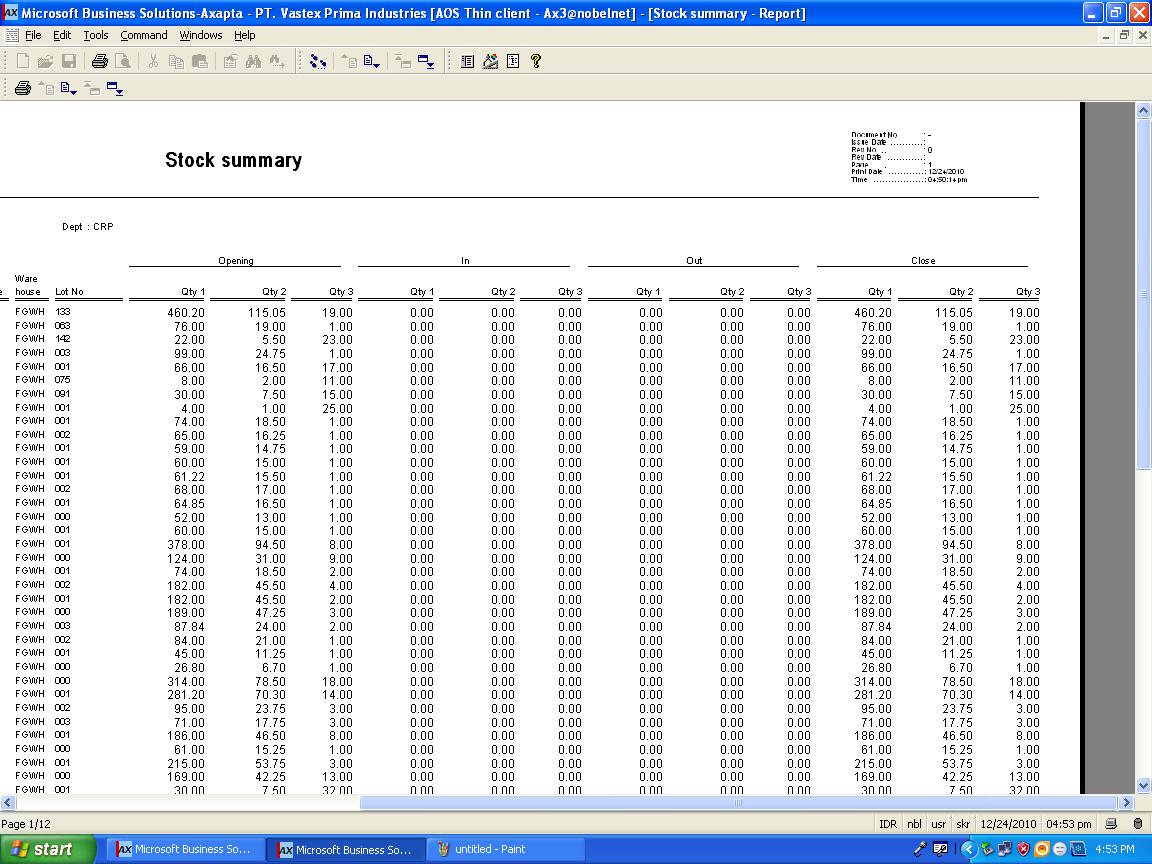The width and height of the screenshot is (1152, 864).
Task: Click the 12/24/2010 status bar date
Action: pos(1008,824)
